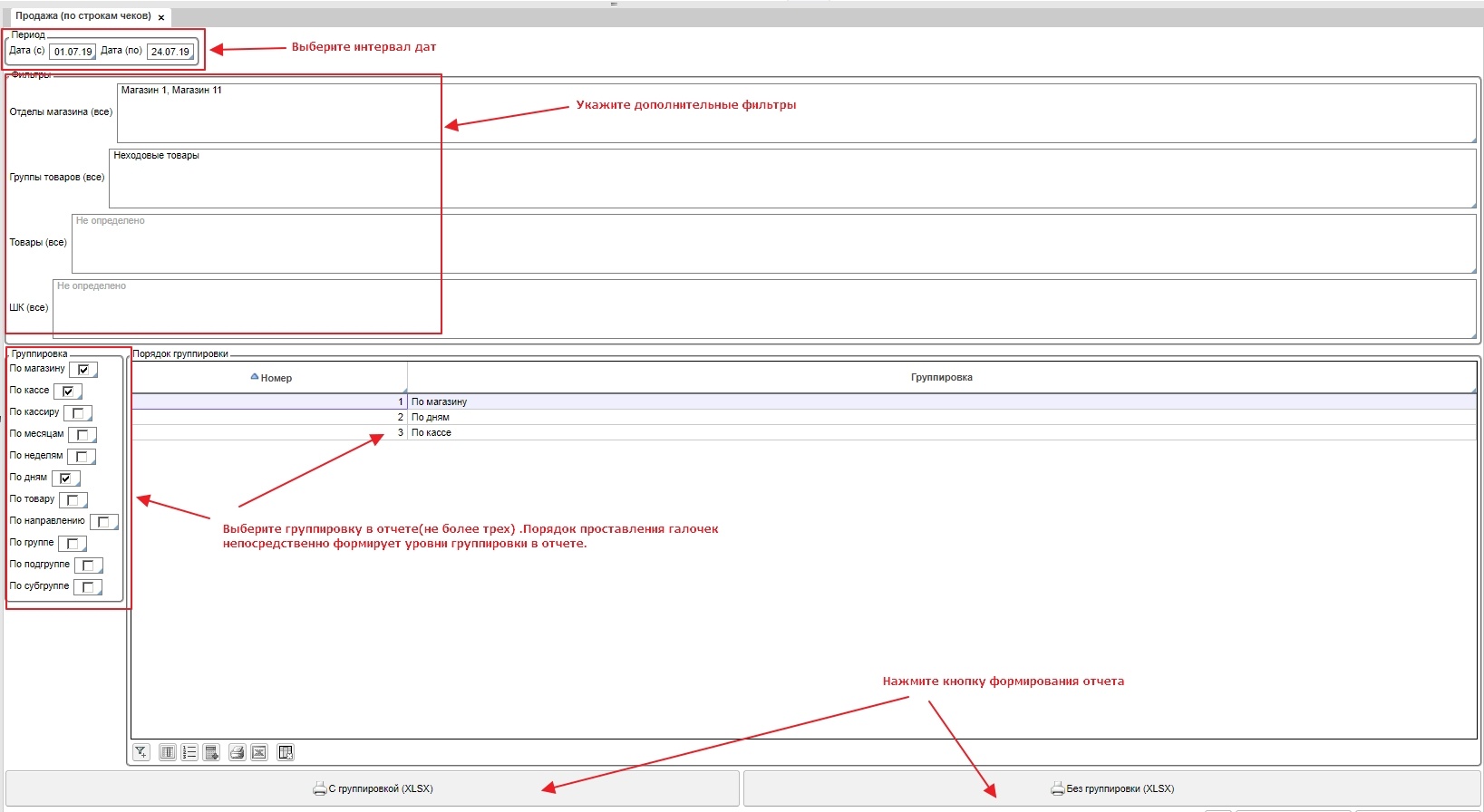Click the 'Группировка' column header

941,377
